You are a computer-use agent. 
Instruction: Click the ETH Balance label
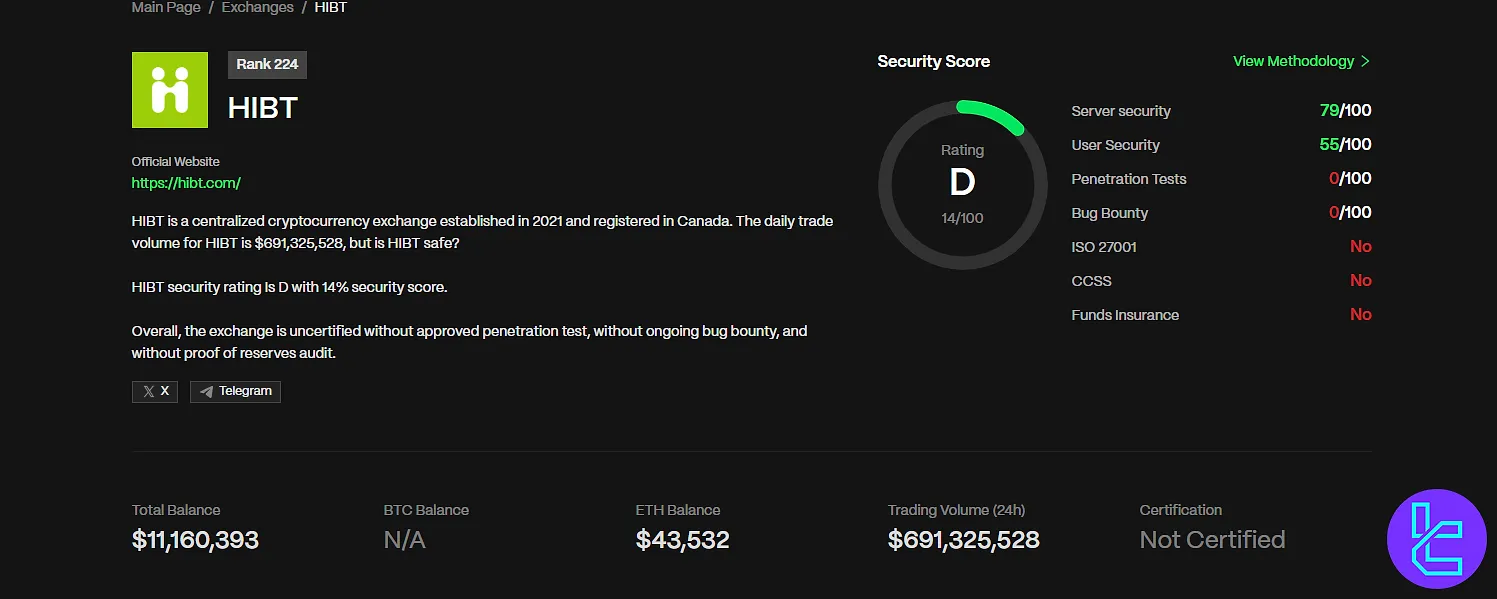coord(678,510)
